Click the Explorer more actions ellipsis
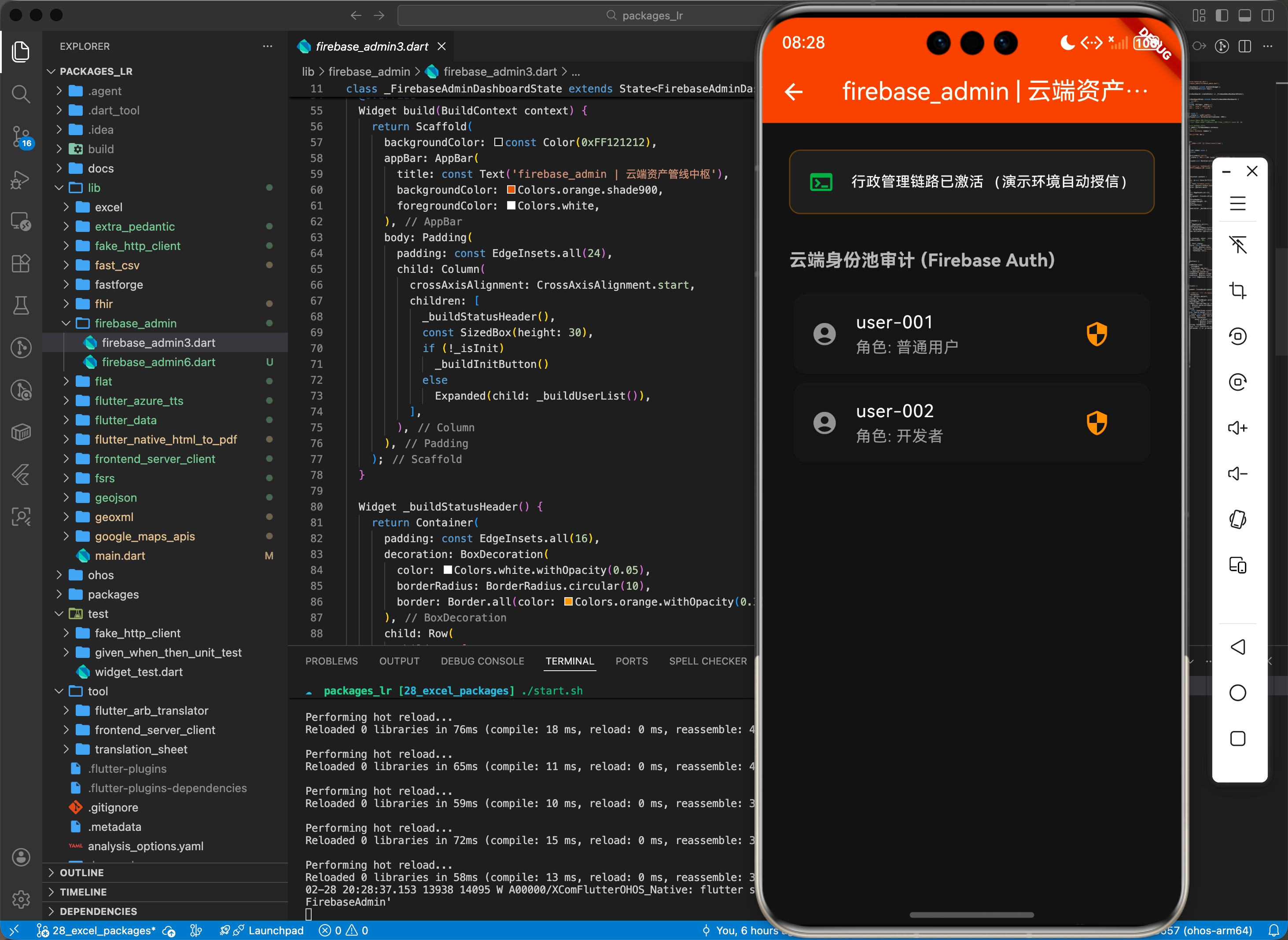 pyautogui.click(x=268, y=46)
